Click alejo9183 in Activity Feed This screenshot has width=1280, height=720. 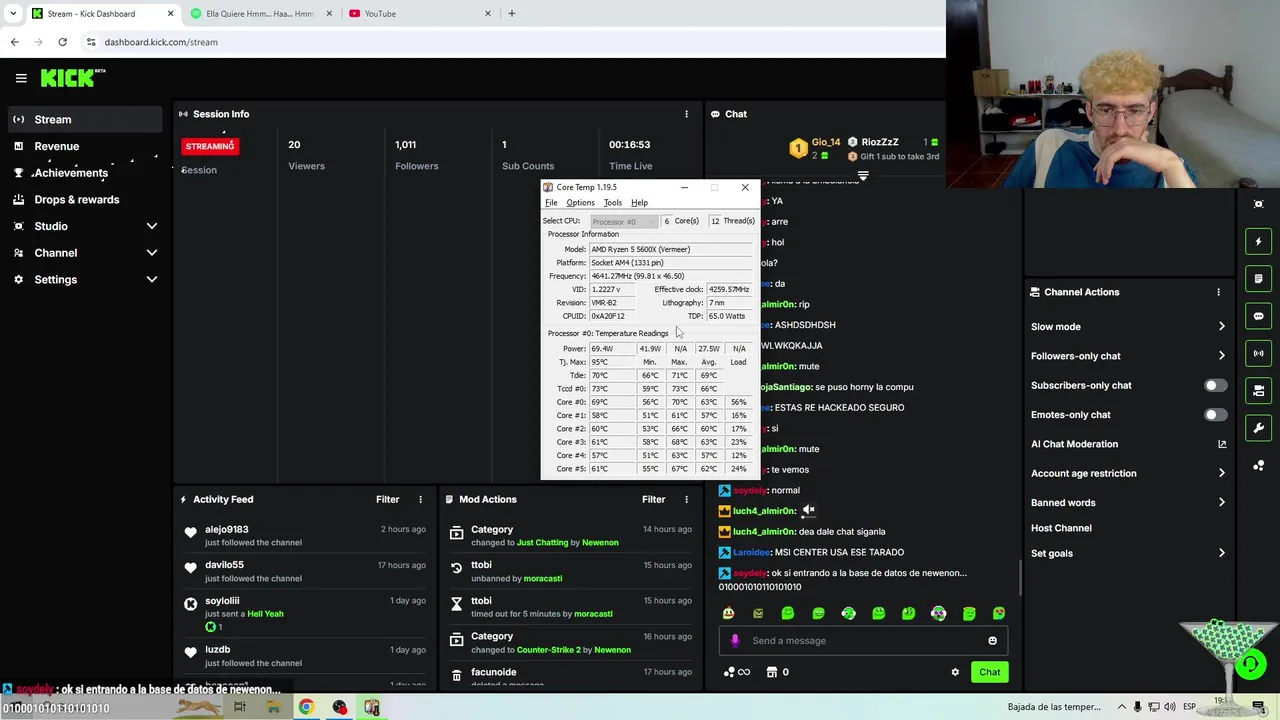pos(227,529)
